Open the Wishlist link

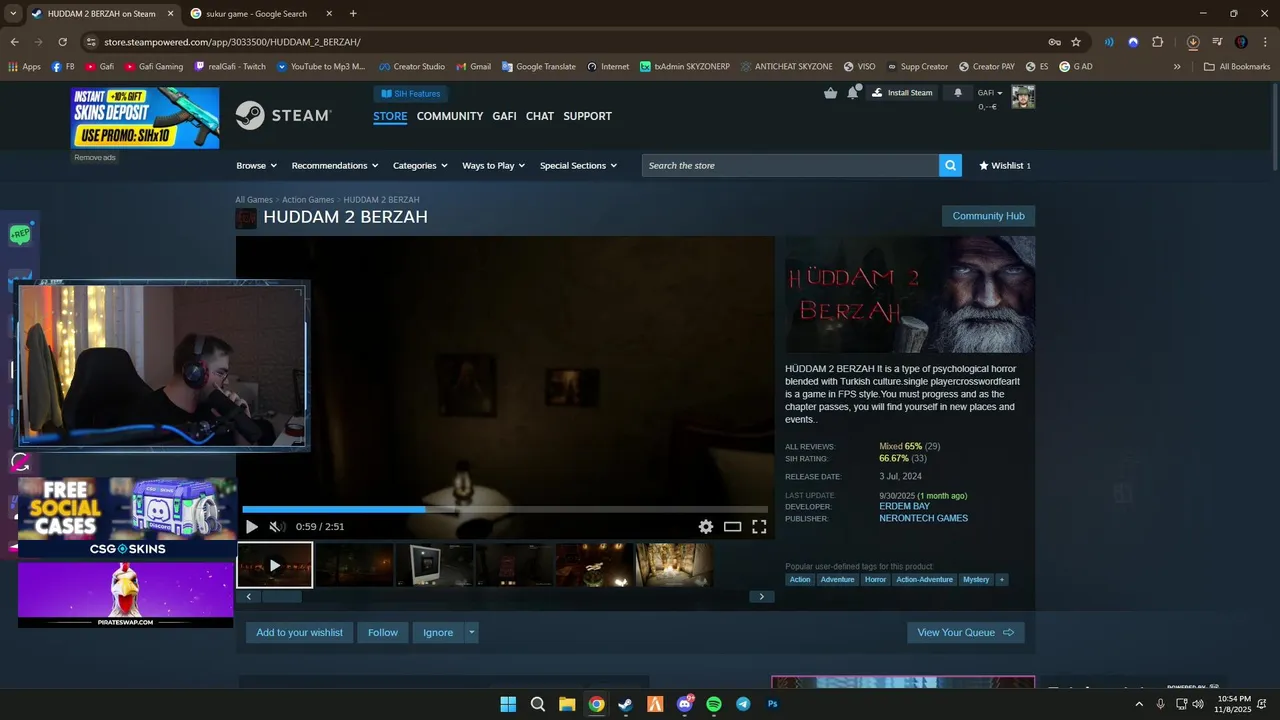pyautogui.click(x=1005, y=166)
